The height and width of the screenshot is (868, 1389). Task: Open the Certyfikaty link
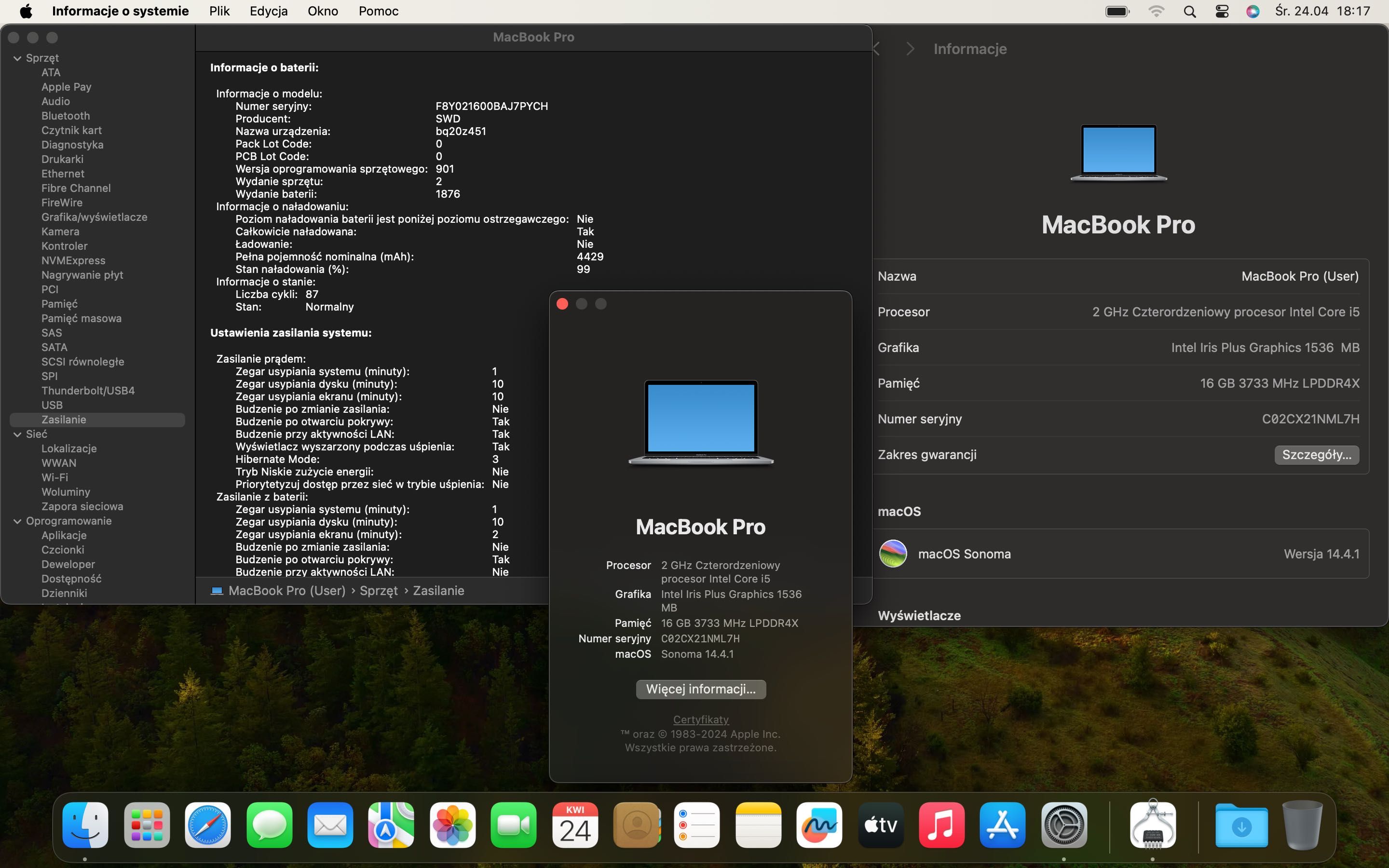point(700,719)
